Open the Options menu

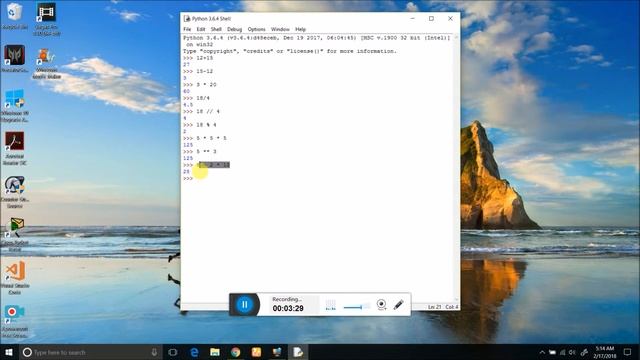[256, 29]
